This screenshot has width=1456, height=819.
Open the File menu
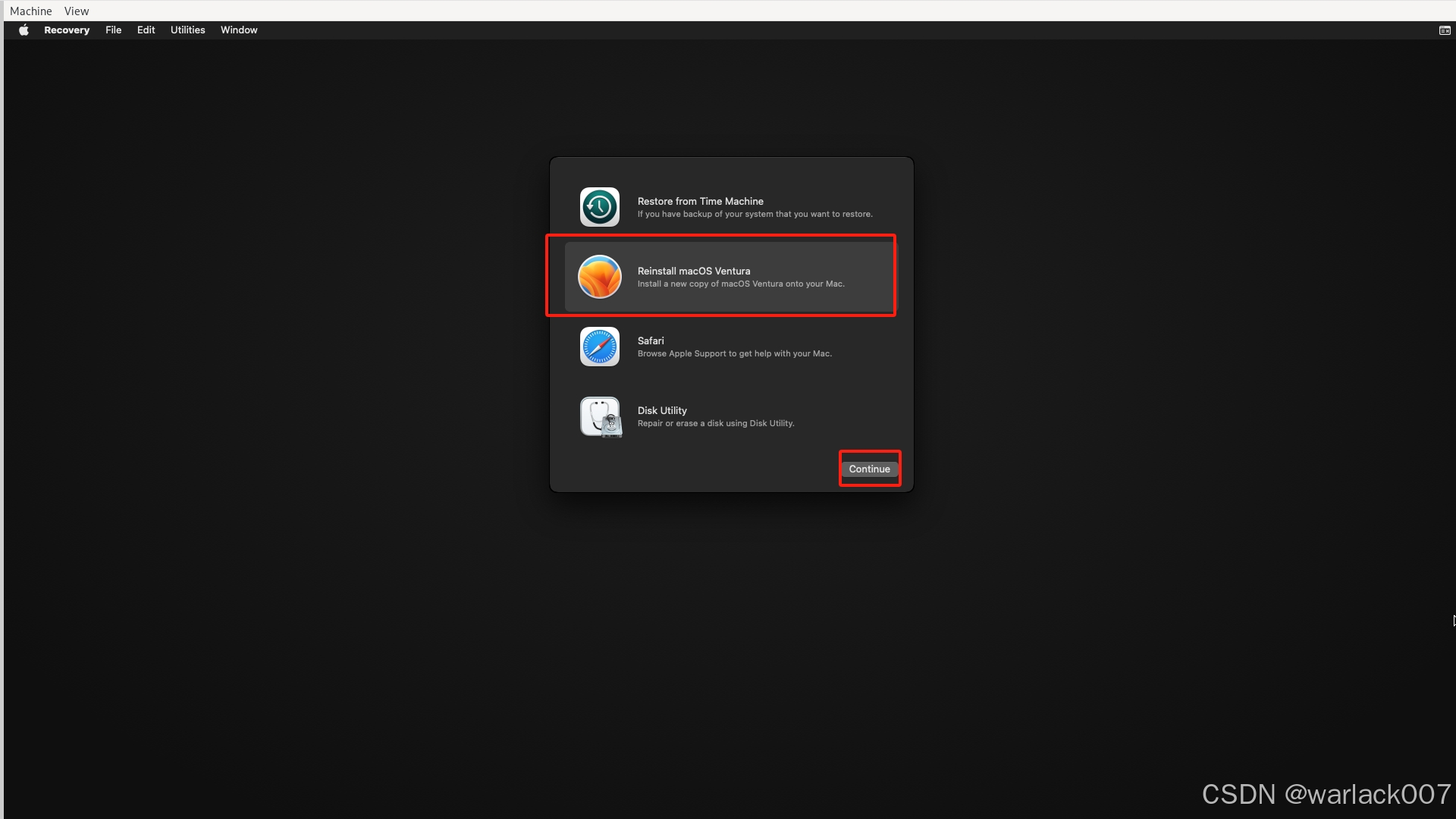tap(114, 30)
